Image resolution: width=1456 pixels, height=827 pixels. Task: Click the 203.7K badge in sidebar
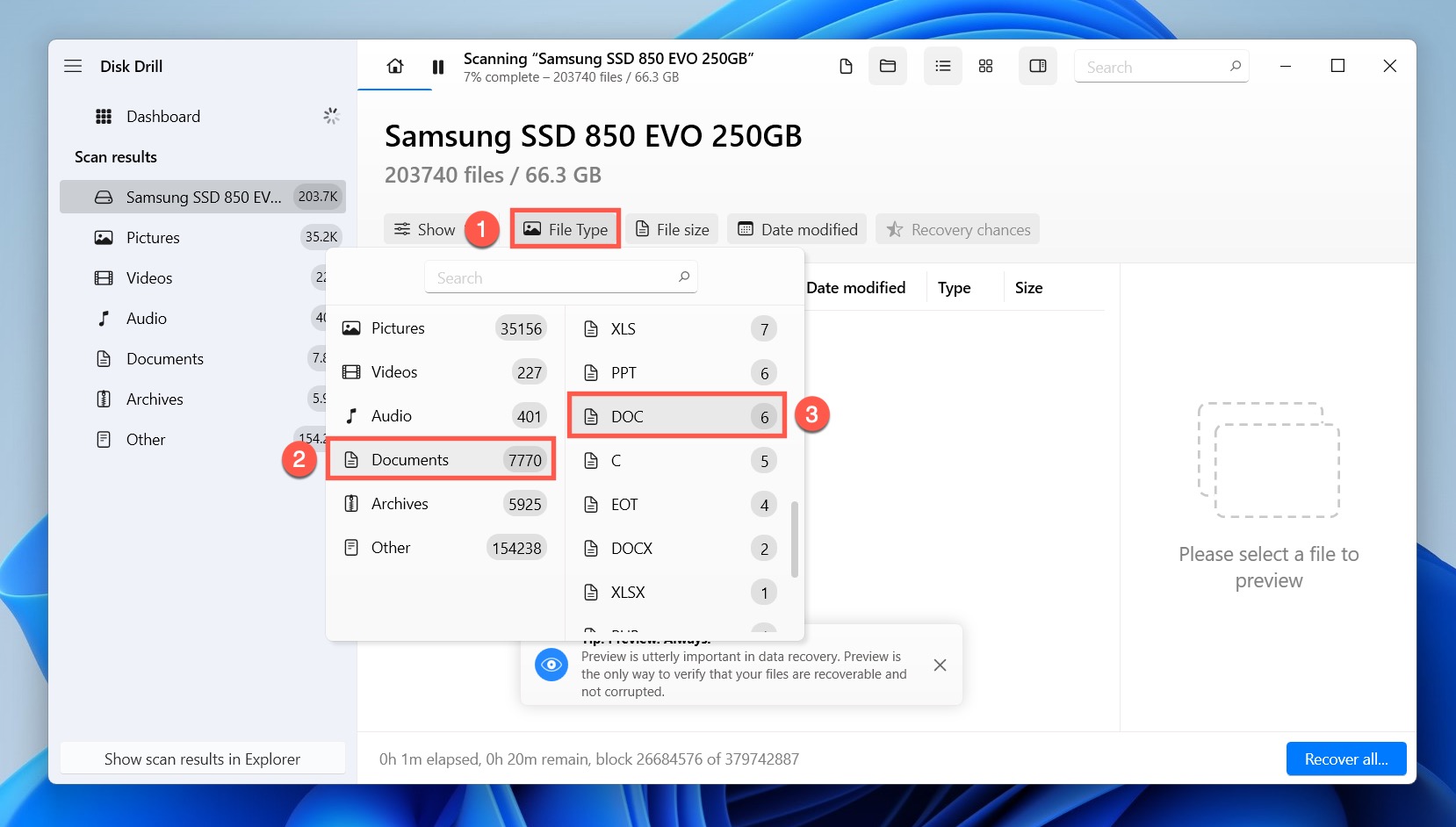tap(318, 197)
